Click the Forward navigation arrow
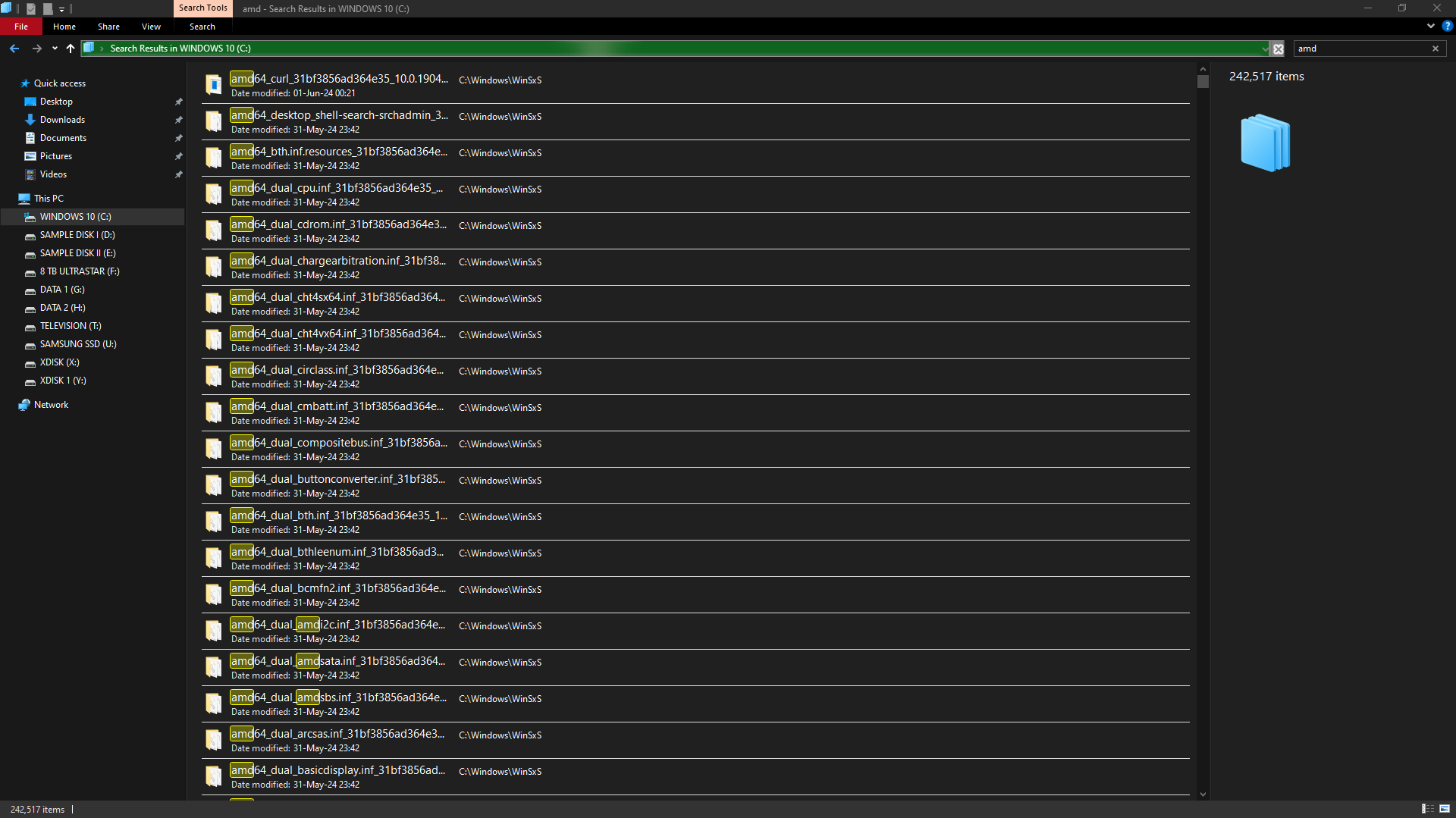The height and width of the screenshot is (818, 1456). (36, 49)
